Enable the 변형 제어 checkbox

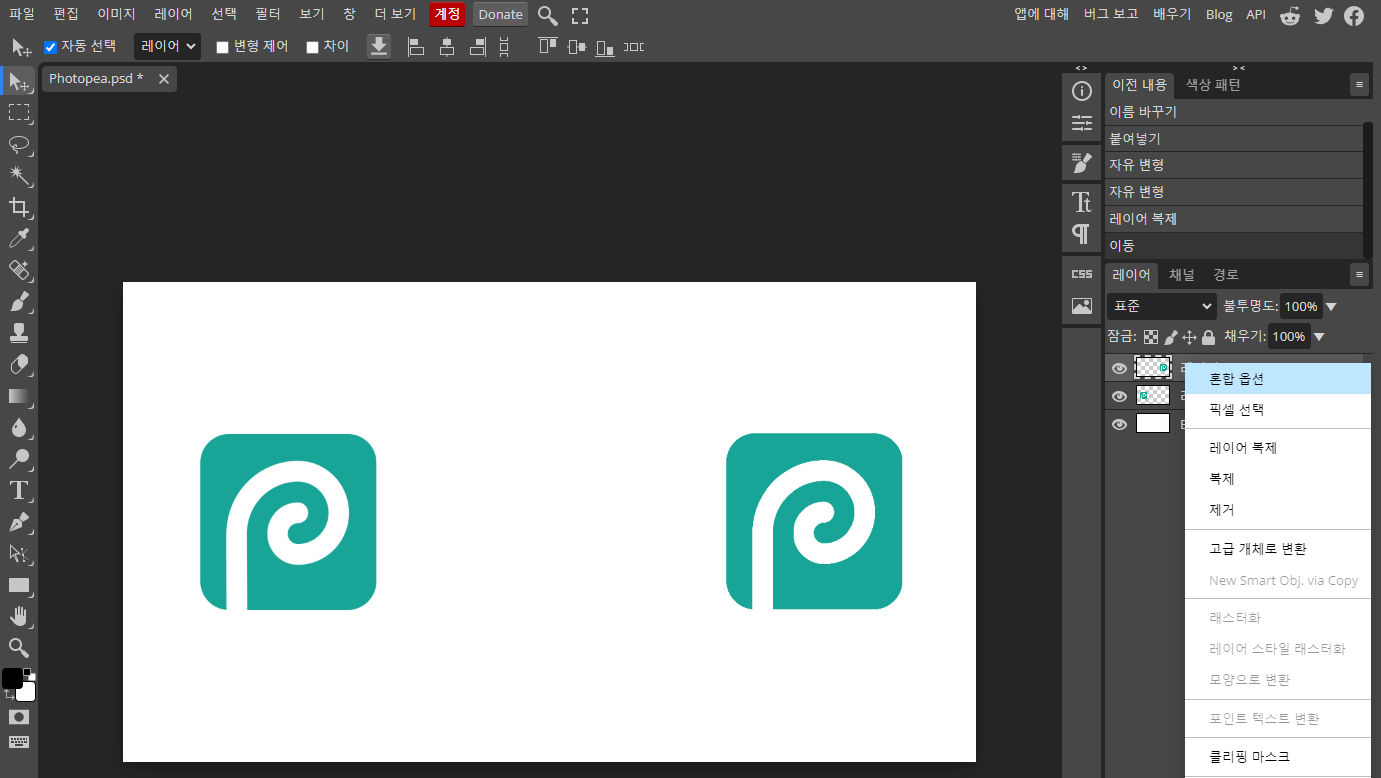[x=222, y=47]
